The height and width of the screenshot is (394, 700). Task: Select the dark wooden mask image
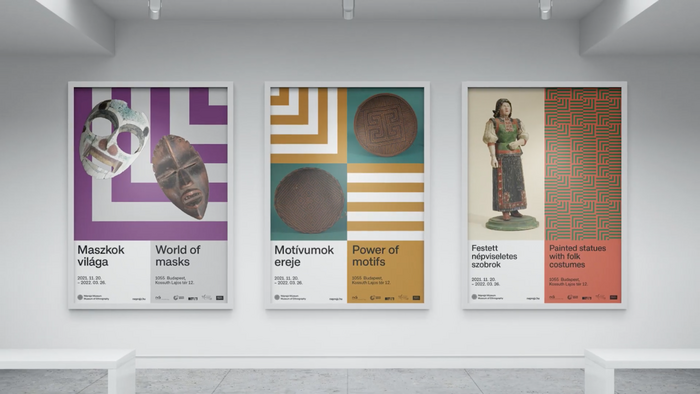coord(181,177)
